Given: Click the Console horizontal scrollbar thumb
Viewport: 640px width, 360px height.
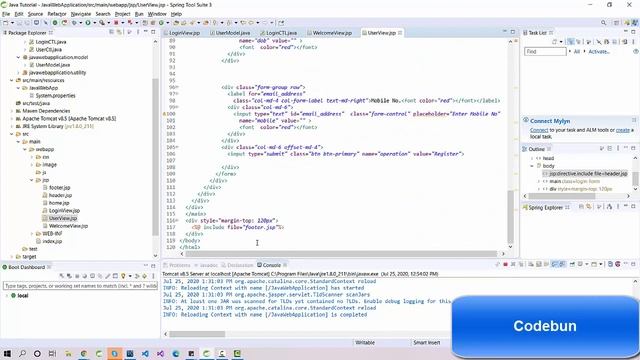Looking at the screenshot, I should click(x=197, y=334).
